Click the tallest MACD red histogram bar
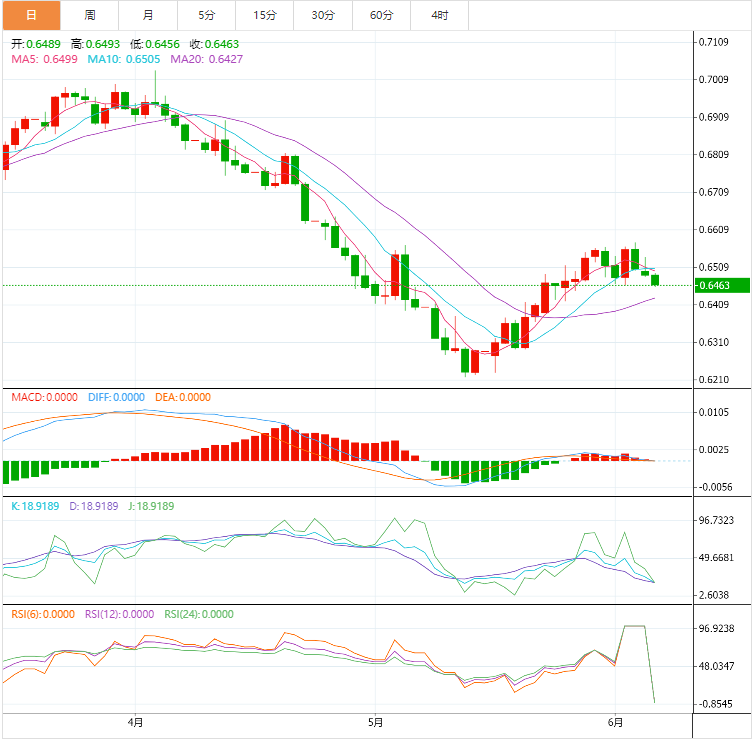The width and height of the screenshot is (753, 744). [285, 443]
